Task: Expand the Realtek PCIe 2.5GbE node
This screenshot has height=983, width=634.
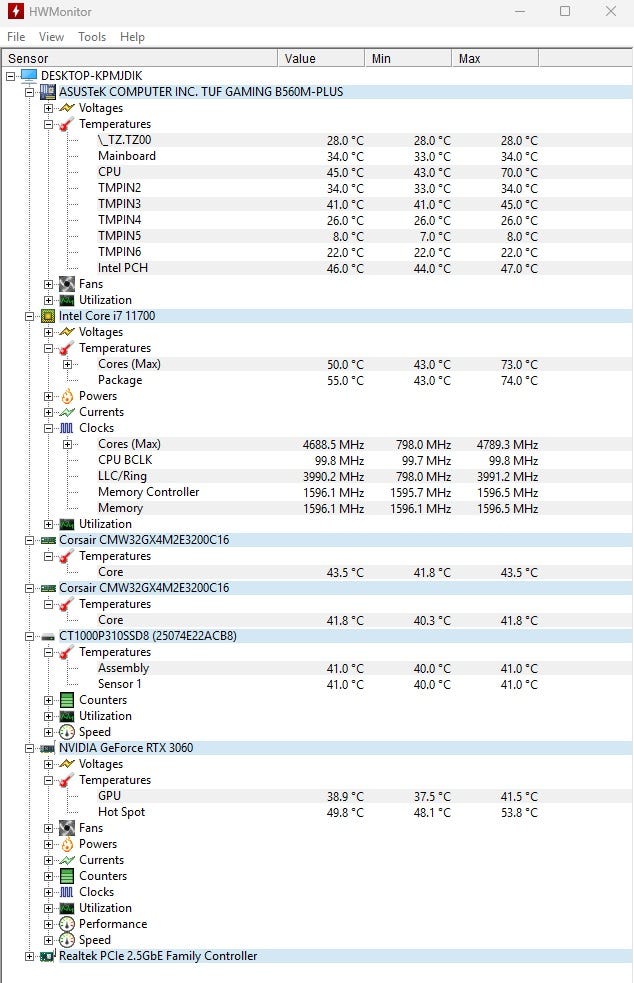Action: coord(29,956)
